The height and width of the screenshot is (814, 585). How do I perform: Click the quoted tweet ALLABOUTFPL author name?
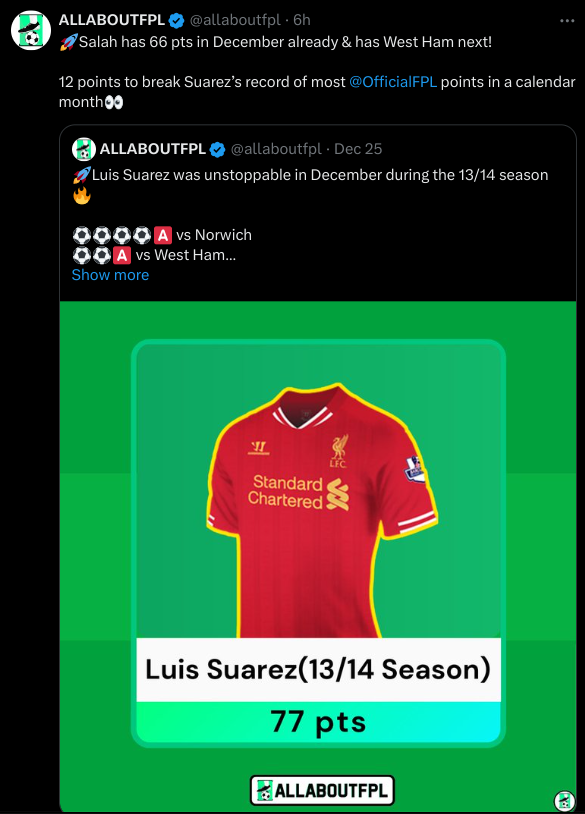pos(153,149)
